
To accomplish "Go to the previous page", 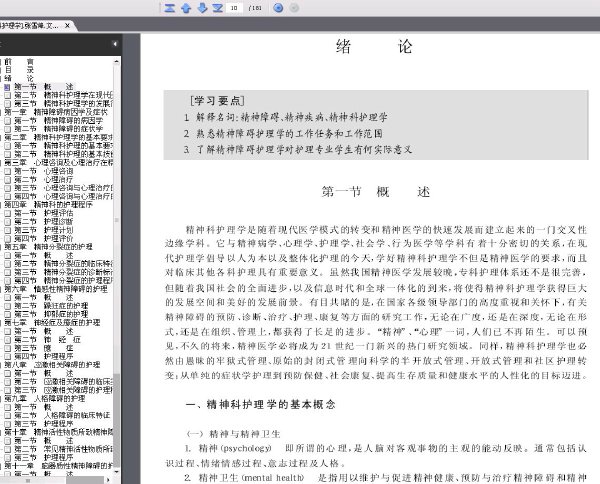I will [x=186, y=8].
